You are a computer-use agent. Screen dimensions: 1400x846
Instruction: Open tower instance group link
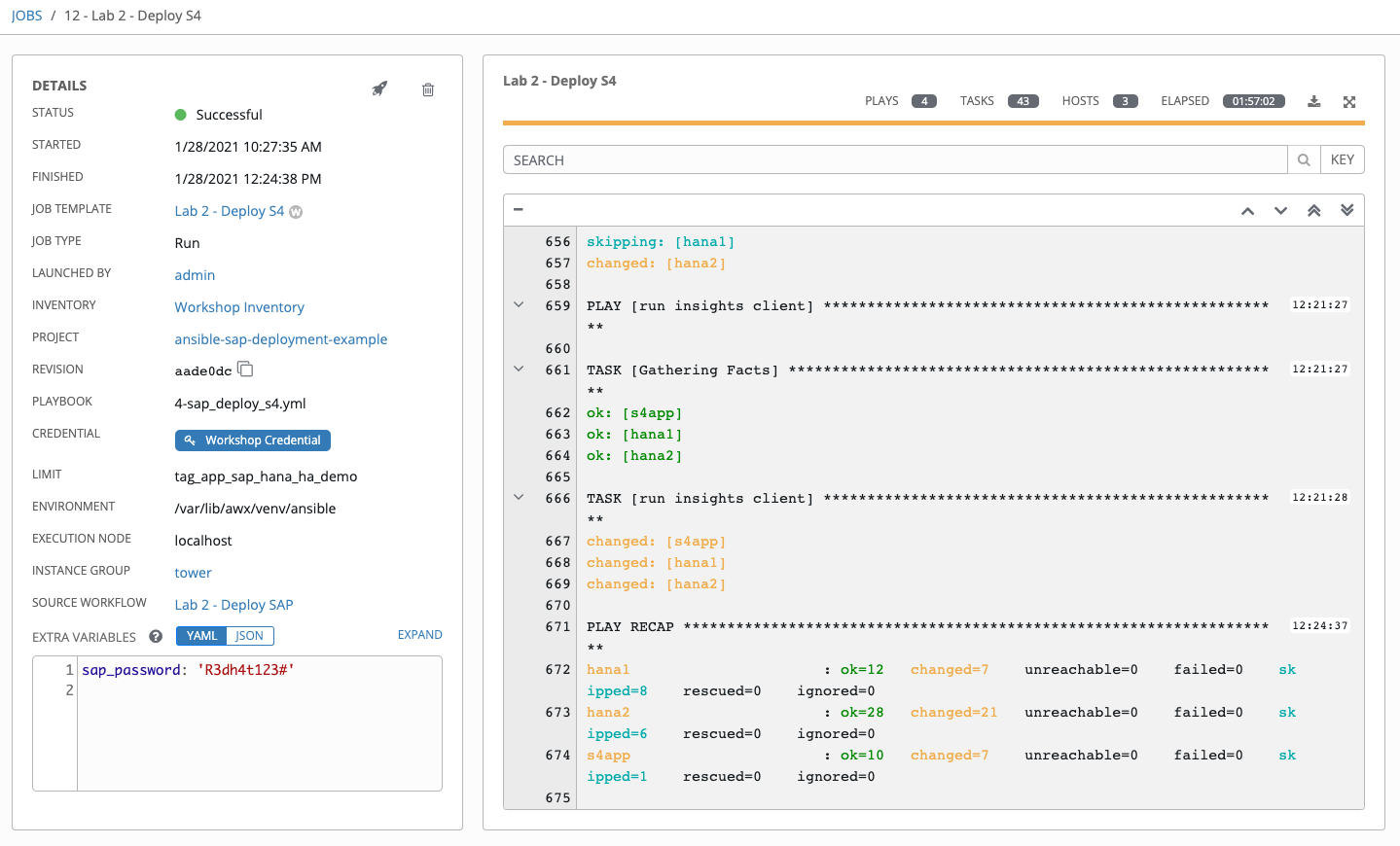point(193,573)
